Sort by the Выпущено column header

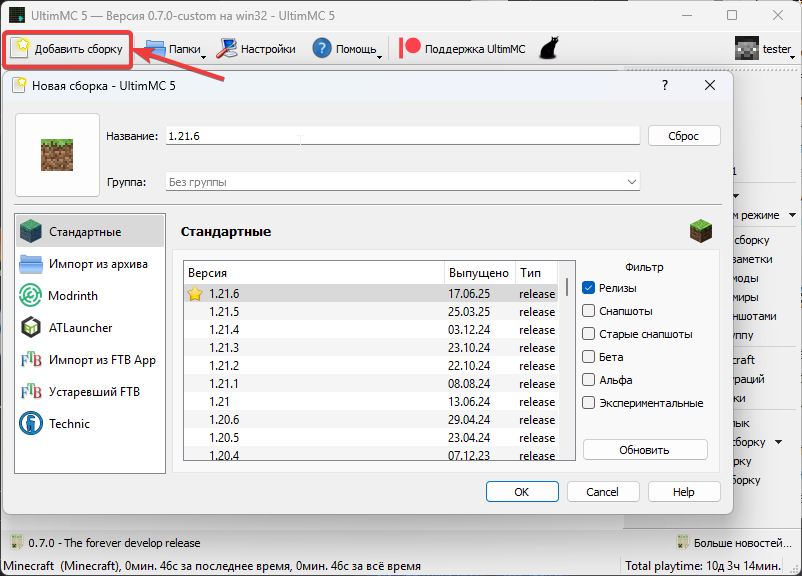480,273
